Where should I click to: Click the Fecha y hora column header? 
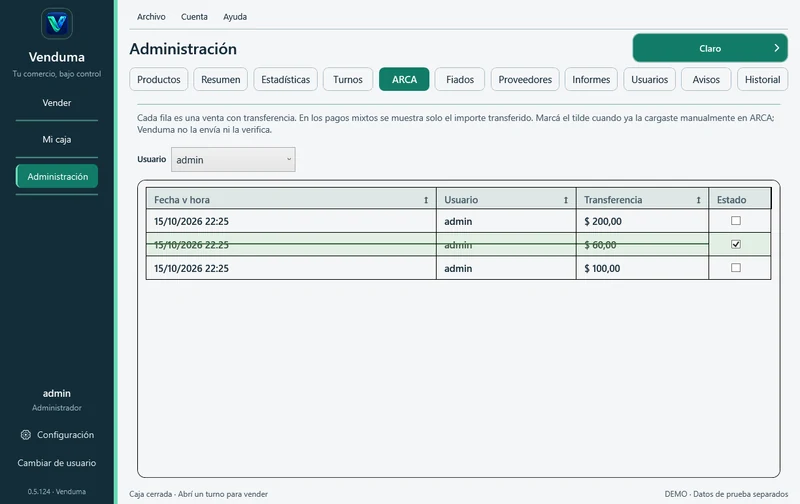click(291, 199)
